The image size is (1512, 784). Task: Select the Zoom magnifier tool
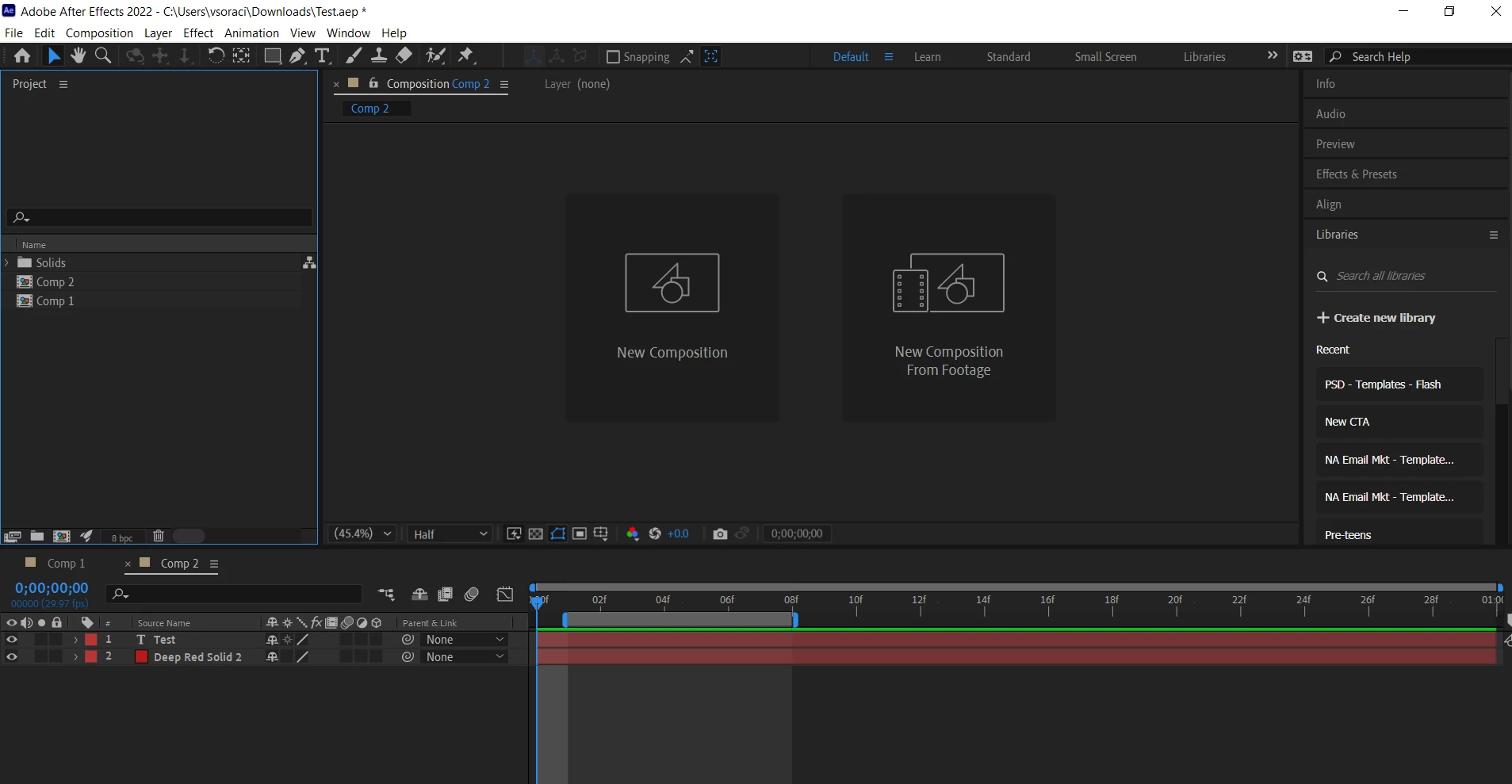click(x=103, y=56)
